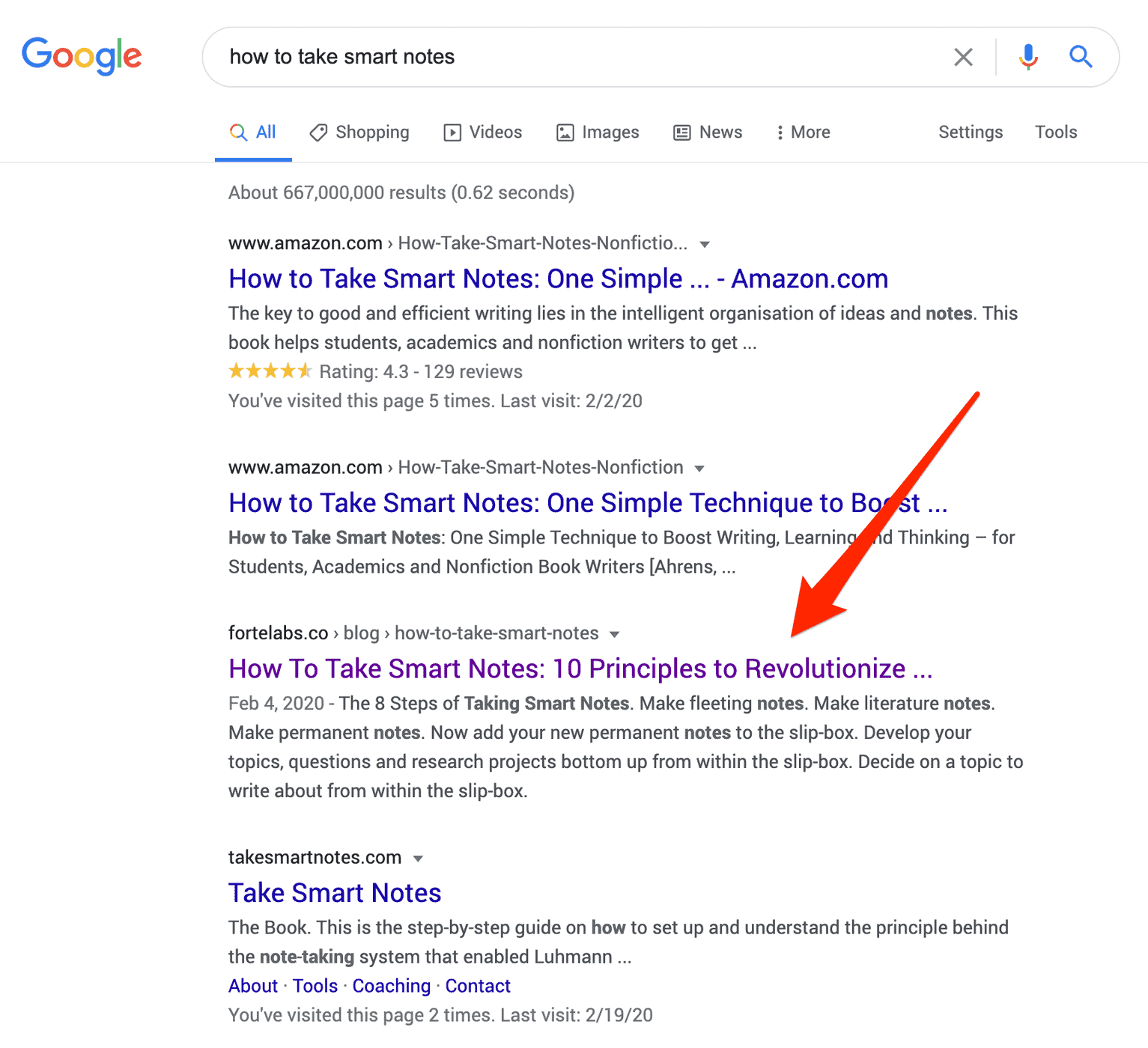Open the Coaching sitelink under takesmartnotes.com
The width and height of the screenshot is (1148, 1048).
(x=391, y=986)
